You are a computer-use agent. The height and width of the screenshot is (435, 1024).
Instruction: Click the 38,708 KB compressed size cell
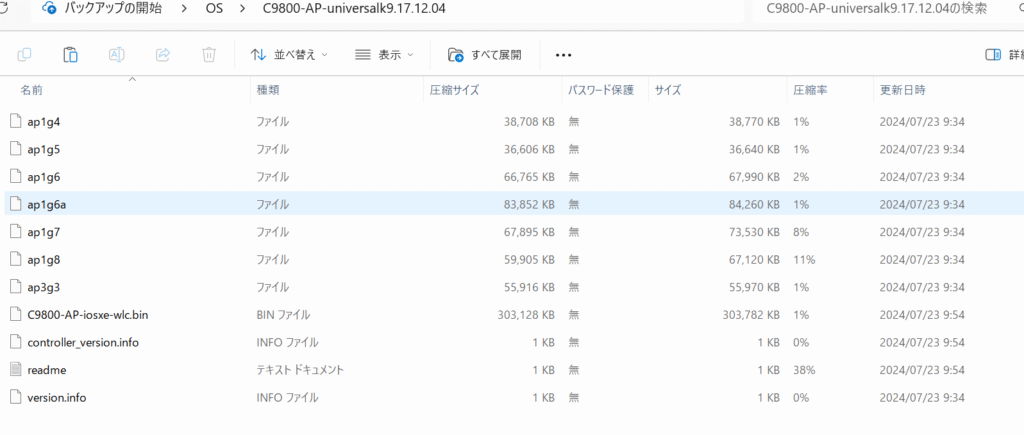click(x=530, y=122)
